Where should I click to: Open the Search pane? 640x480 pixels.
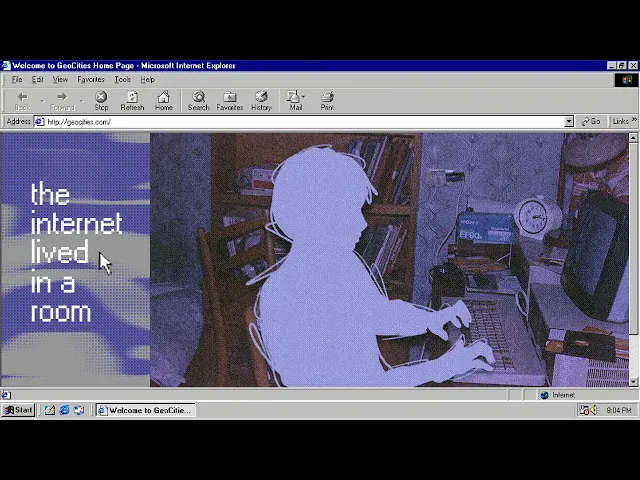coord(198,101)
